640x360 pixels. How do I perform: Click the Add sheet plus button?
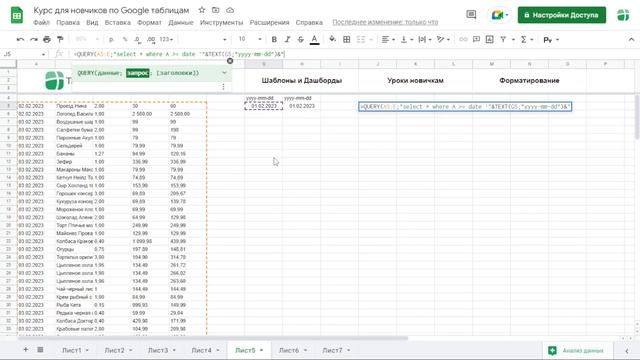coord(26,350)
